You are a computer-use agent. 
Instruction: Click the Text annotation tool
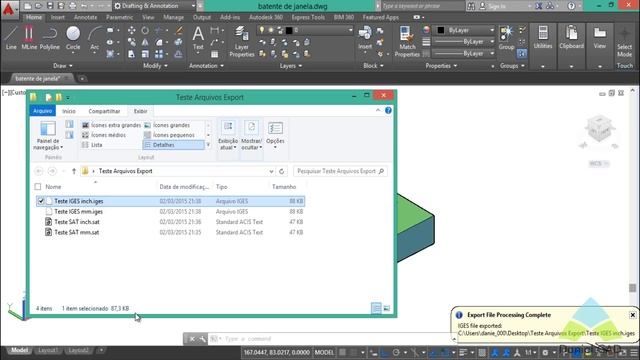198,38
